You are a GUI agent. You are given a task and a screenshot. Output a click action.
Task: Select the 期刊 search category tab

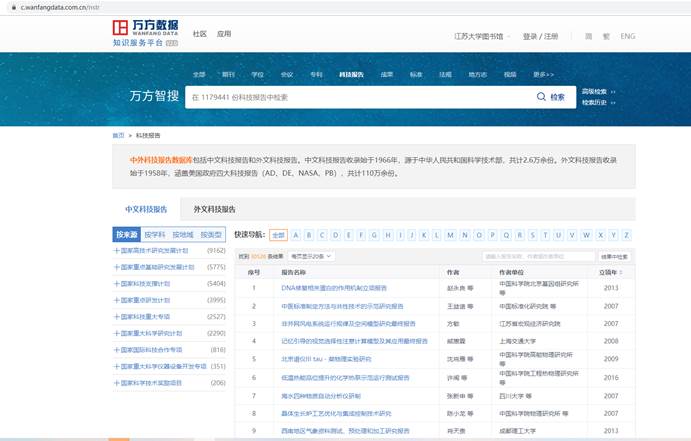point(228,74)
